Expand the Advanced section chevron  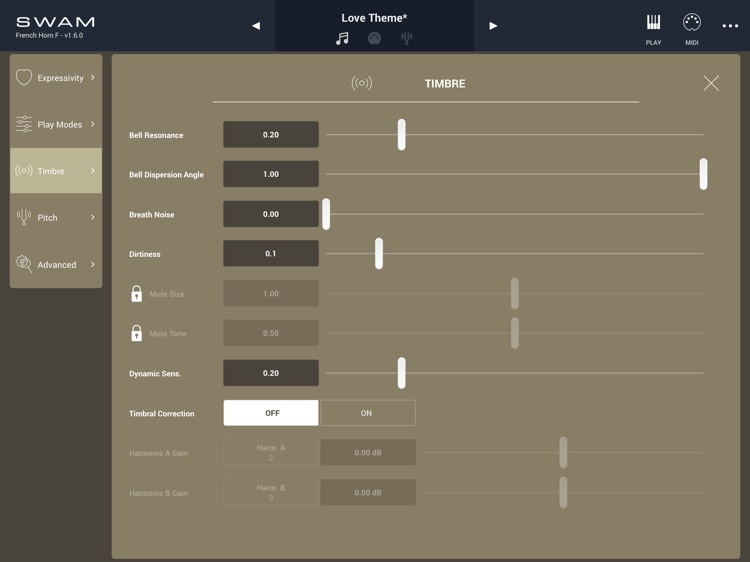(x=93, y=264)
